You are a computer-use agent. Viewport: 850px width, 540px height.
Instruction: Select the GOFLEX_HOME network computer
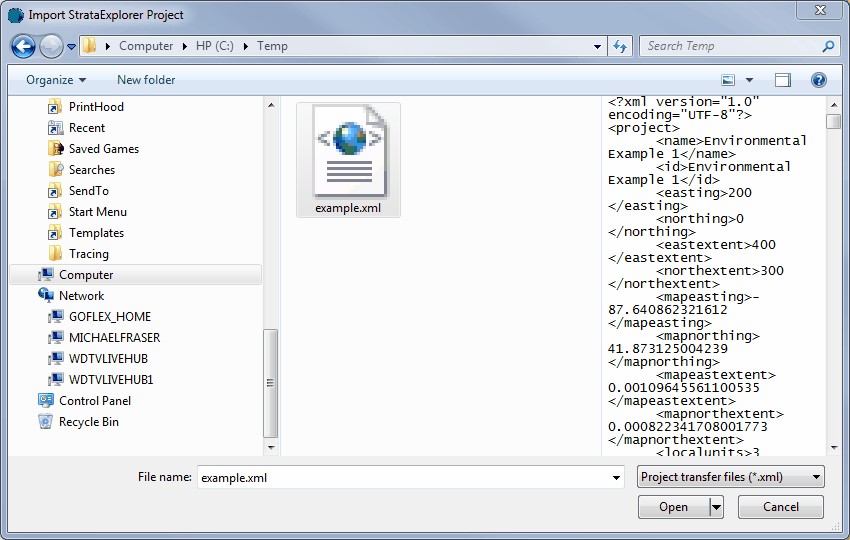click(x=109, y=317)
